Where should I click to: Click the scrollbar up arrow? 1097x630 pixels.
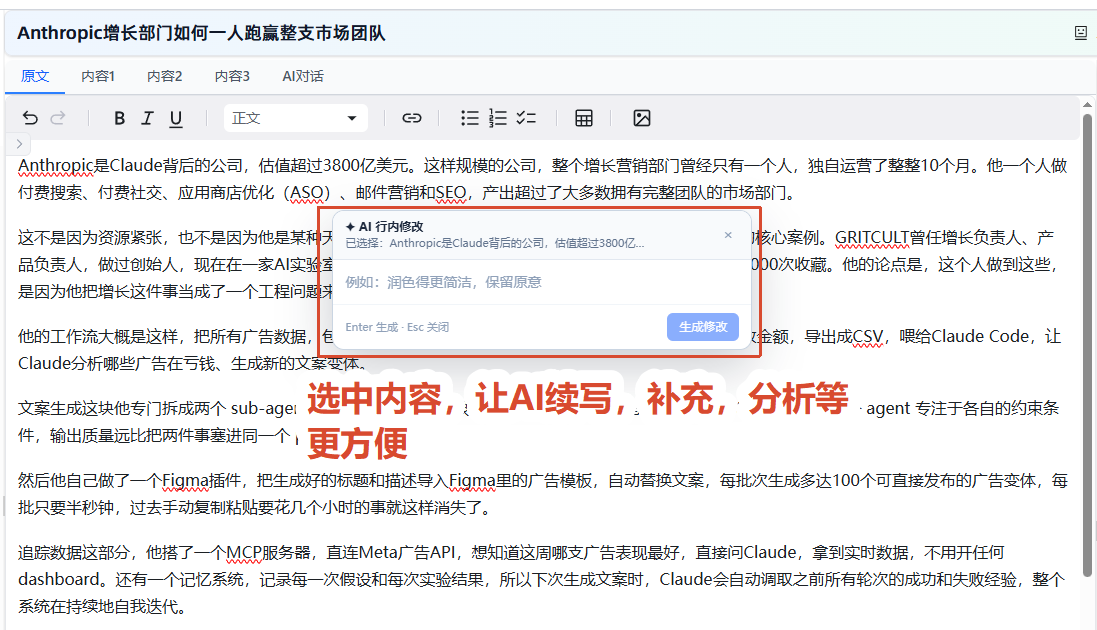tap(1087, 105)
